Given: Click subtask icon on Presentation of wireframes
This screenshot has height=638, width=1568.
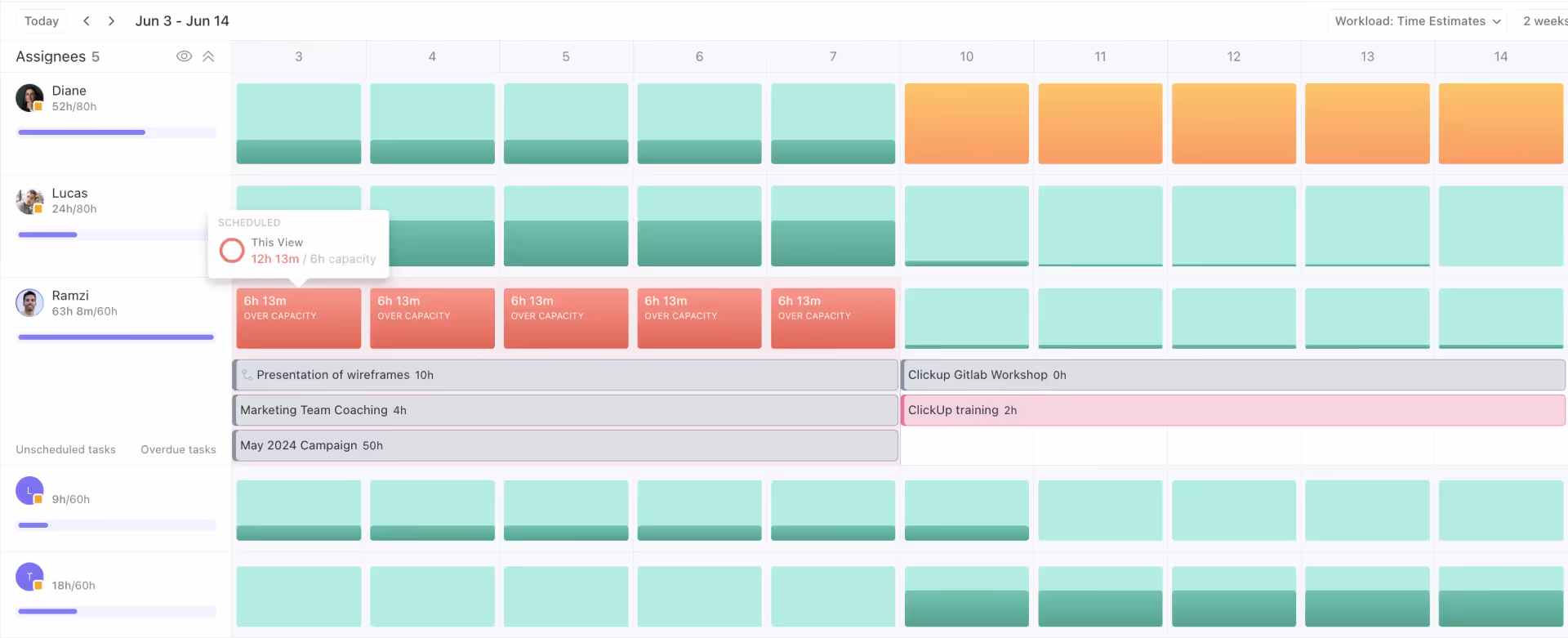Looking at the screenshot, I should click(247, 375).
